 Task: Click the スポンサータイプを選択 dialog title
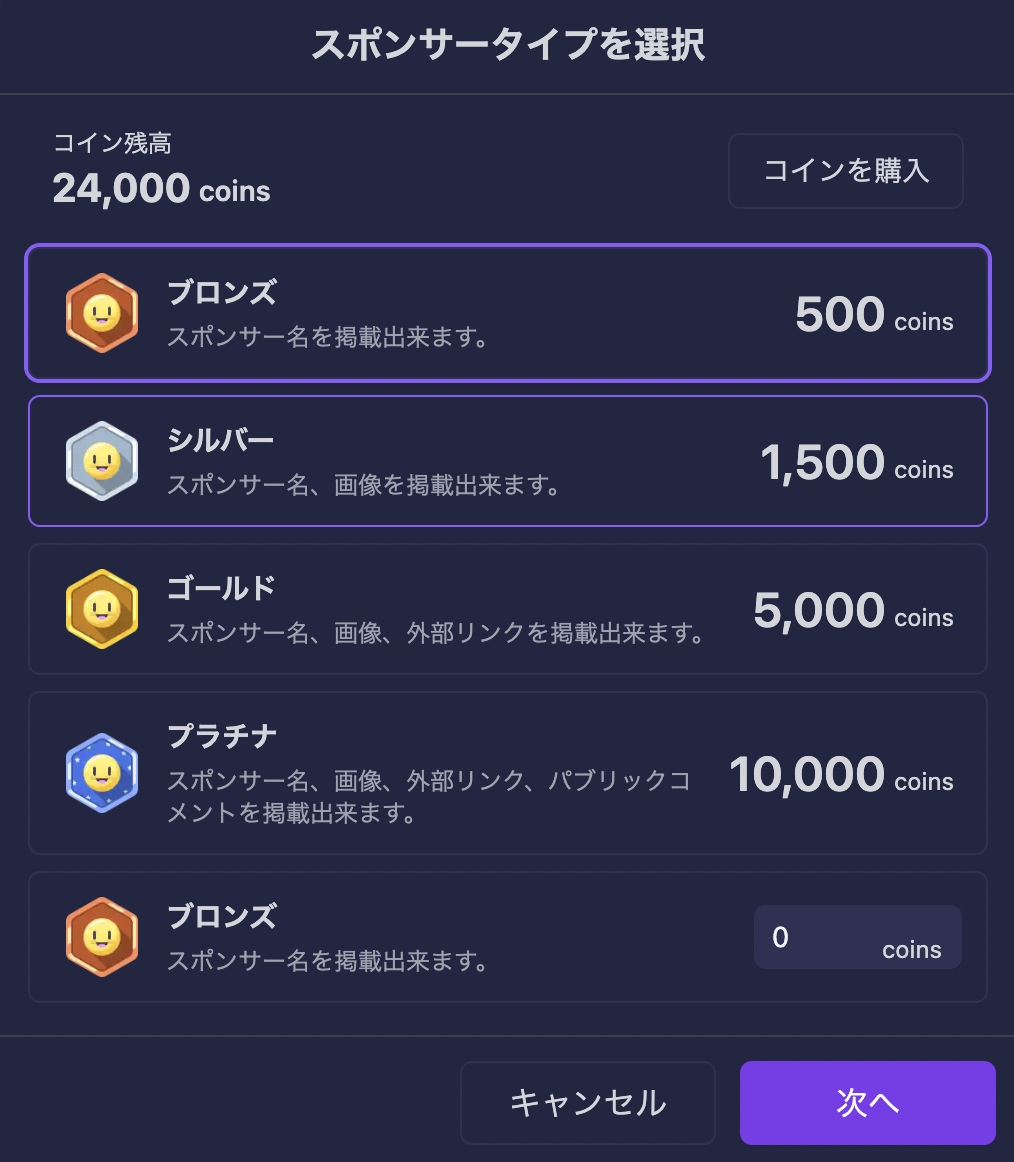tap(507, 46)
